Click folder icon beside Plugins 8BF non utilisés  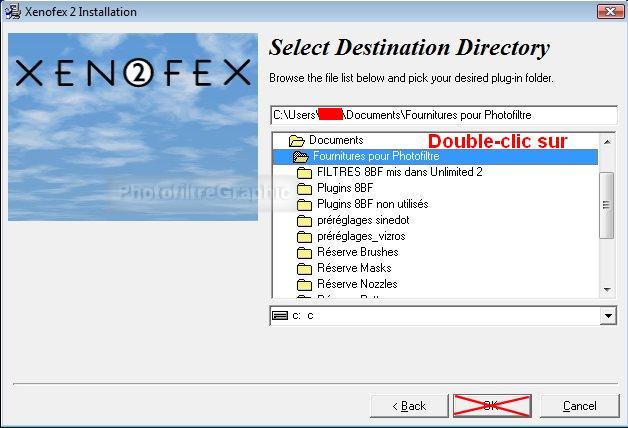[304, 205]
